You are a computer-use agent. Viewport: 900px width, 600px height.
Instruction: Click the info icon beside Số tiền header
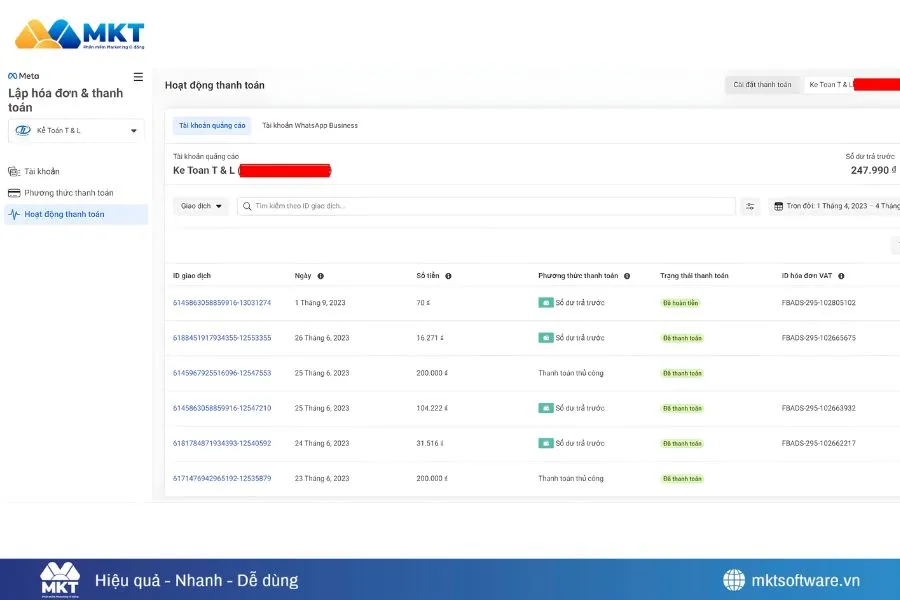448,276
